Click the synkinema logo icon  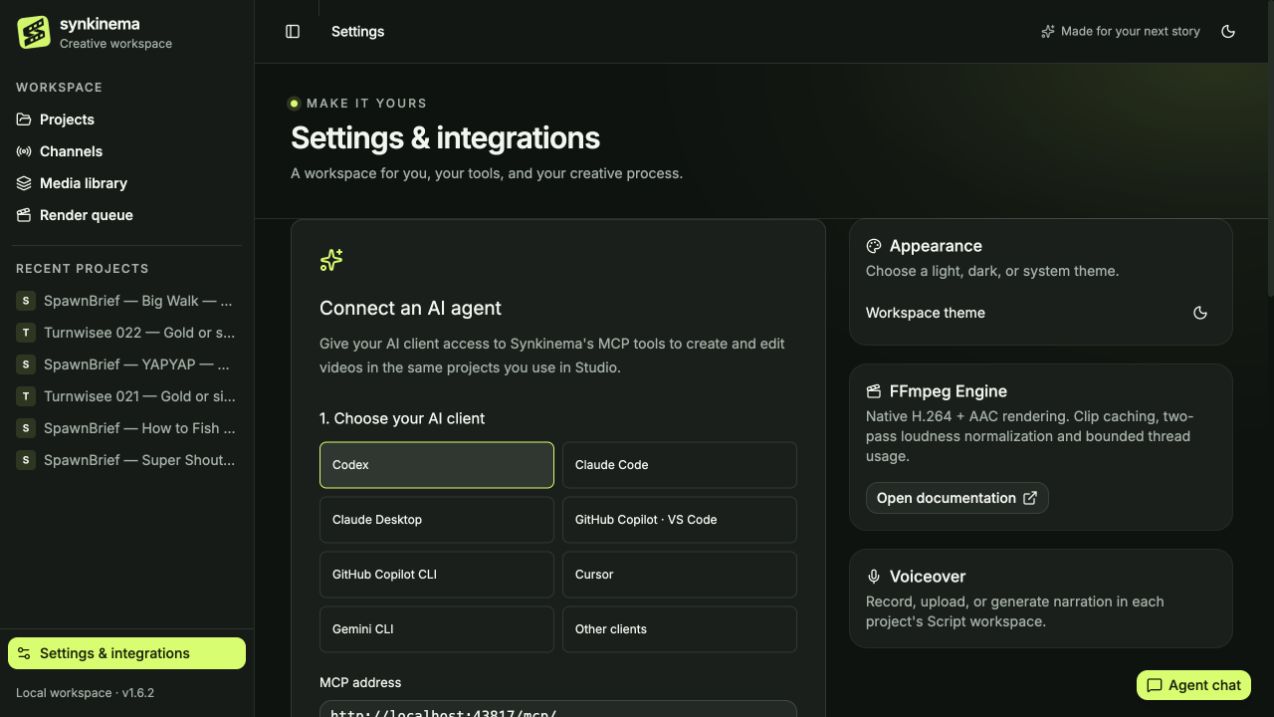[34, 32]
